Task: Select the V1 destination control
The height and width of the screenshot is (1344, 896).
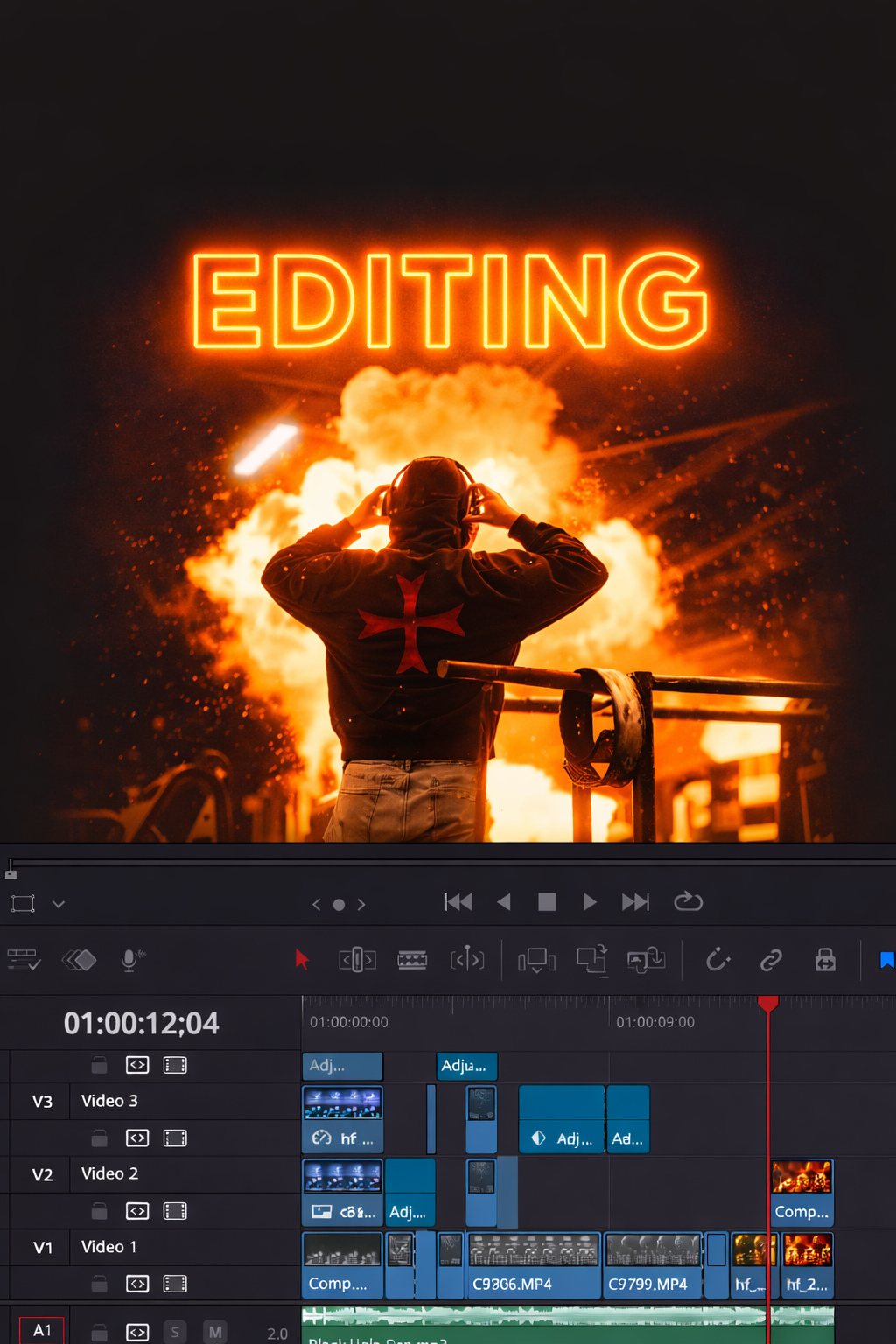Action: point(42,1247)
